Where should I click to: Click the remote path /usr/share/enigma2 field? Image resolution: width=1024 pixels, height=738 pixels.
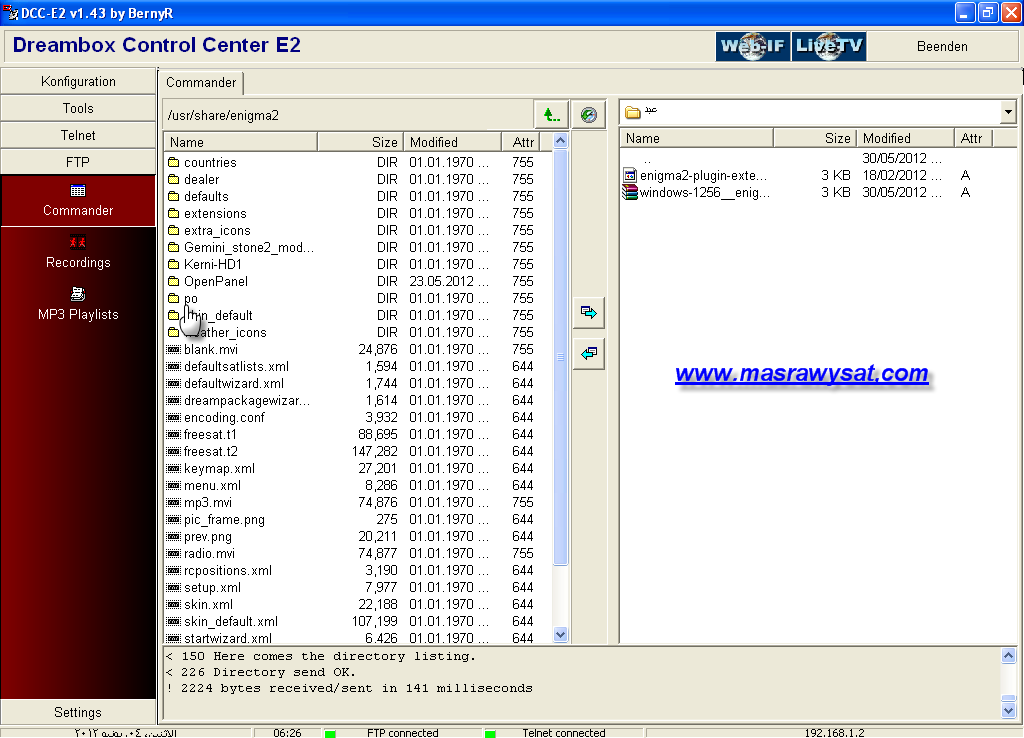(347, 115)
